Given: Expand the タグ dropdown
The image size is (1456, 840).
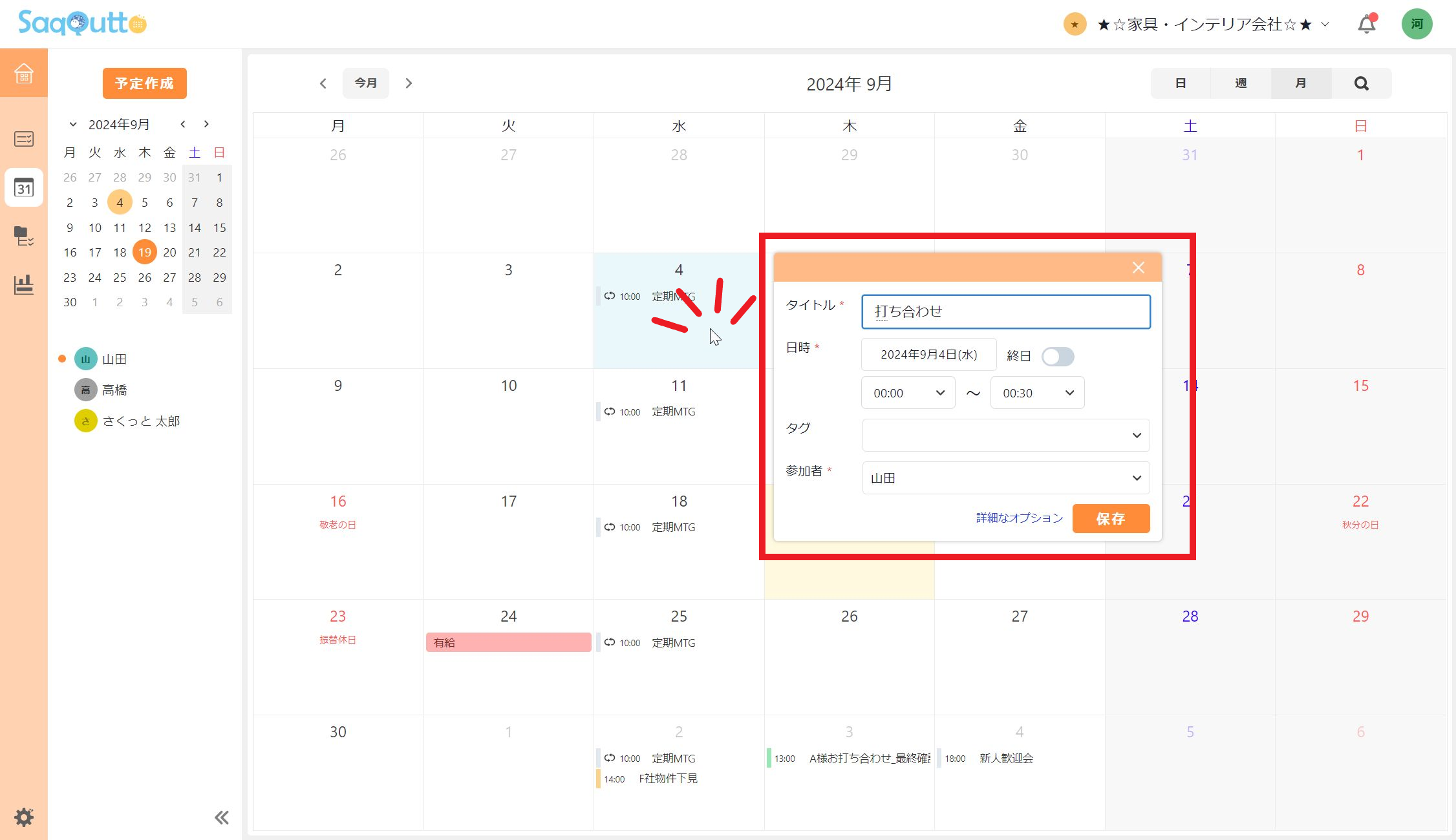Looking at the screenshot, I should pyautogui.click(x=1006, y=435).
